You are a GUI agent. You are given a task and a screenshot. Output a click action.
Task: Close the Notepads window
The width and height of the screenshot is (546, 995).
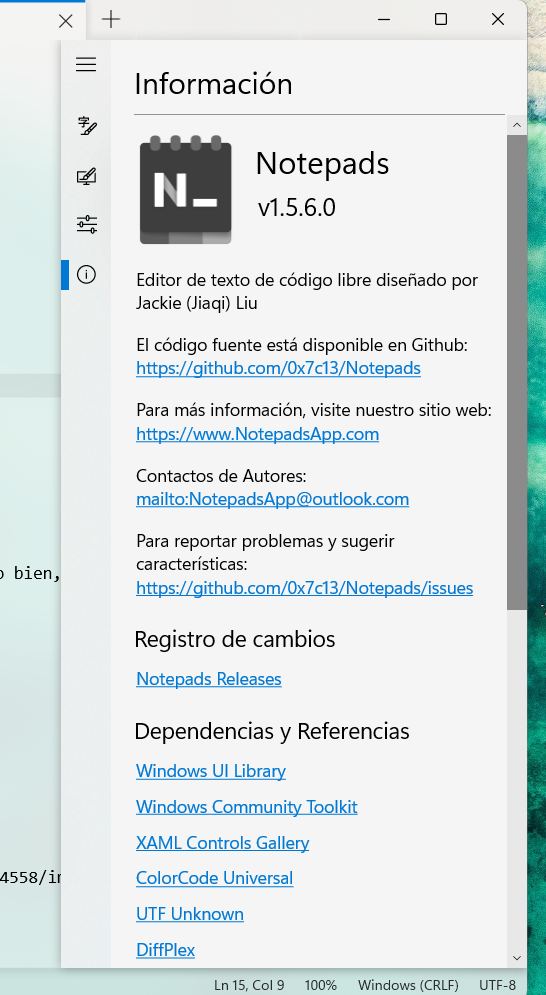498,19
